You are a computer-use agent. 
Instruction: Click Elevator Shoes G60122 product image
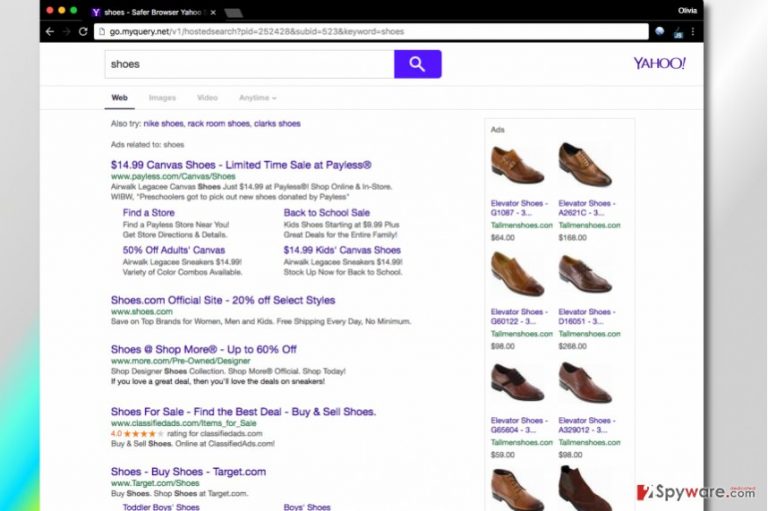pyautogui.click(x=517, y=274)
